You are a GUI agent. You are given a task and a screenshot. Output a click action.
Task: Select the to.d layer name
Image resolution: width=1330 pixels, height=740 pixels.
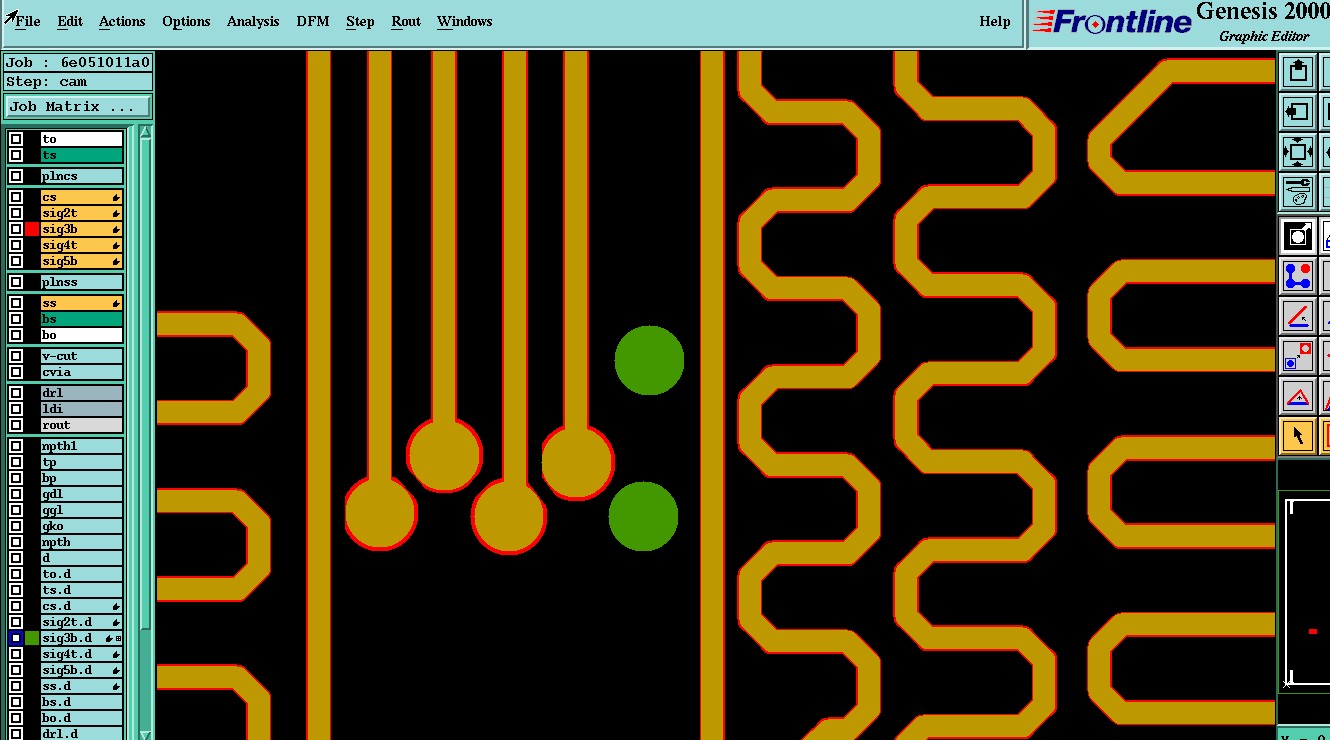click(x=82, y=574)
